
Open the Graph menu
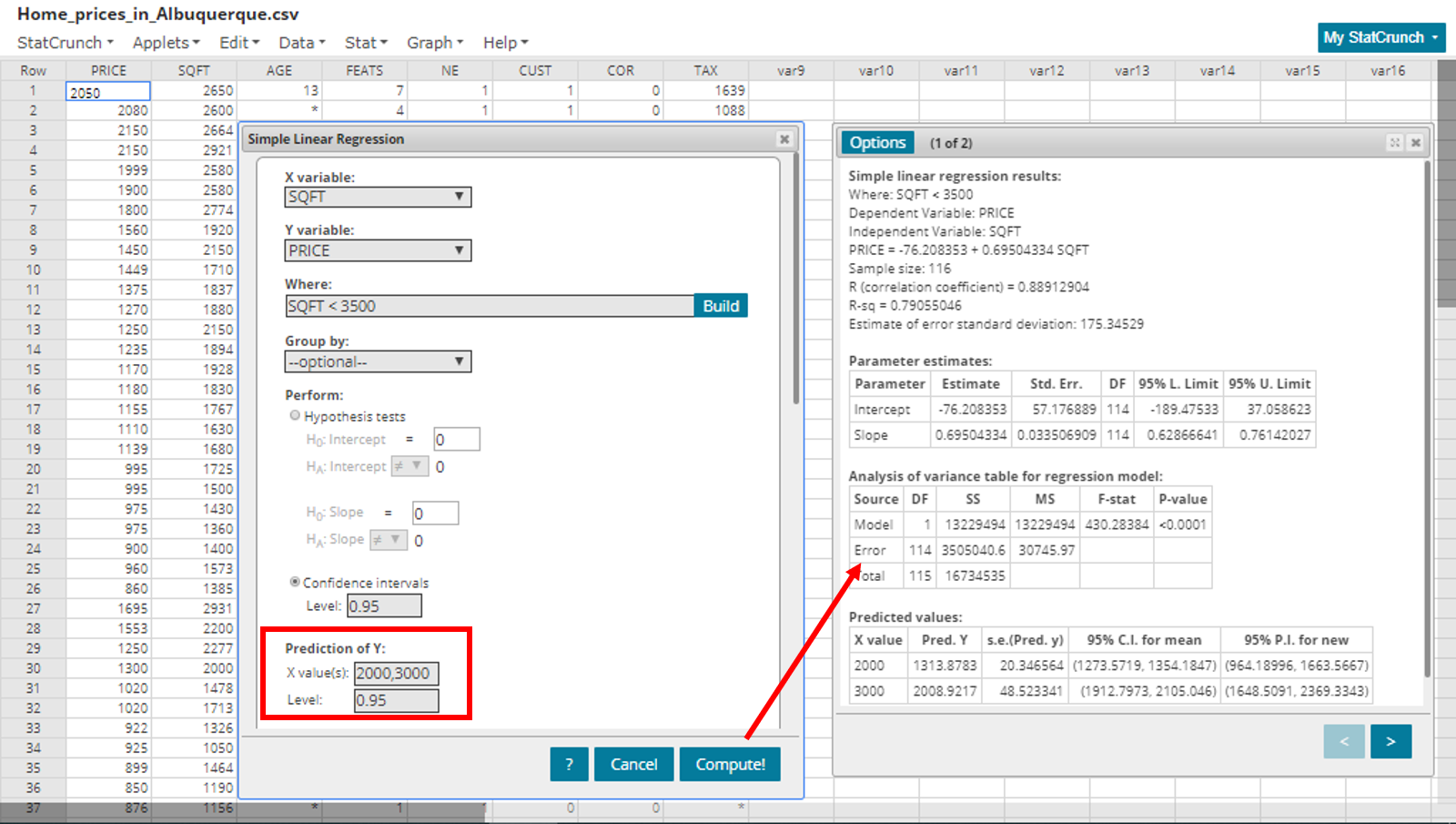[434, 43]
